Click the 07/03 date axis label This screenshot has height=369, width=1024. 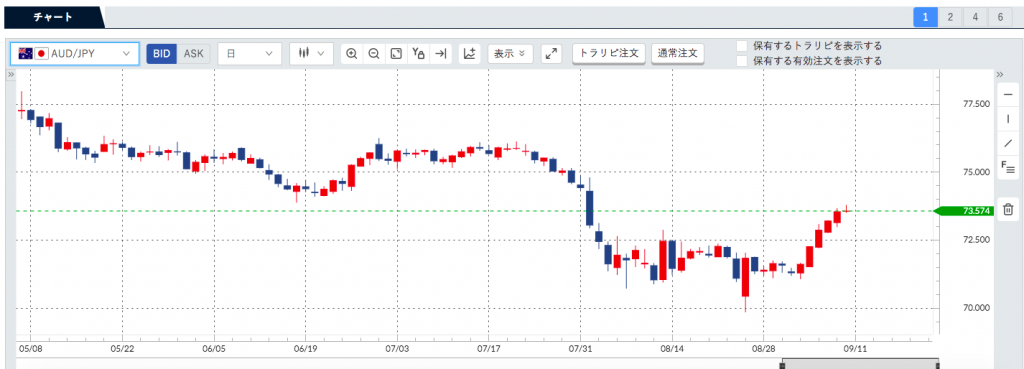click(397, 349)
